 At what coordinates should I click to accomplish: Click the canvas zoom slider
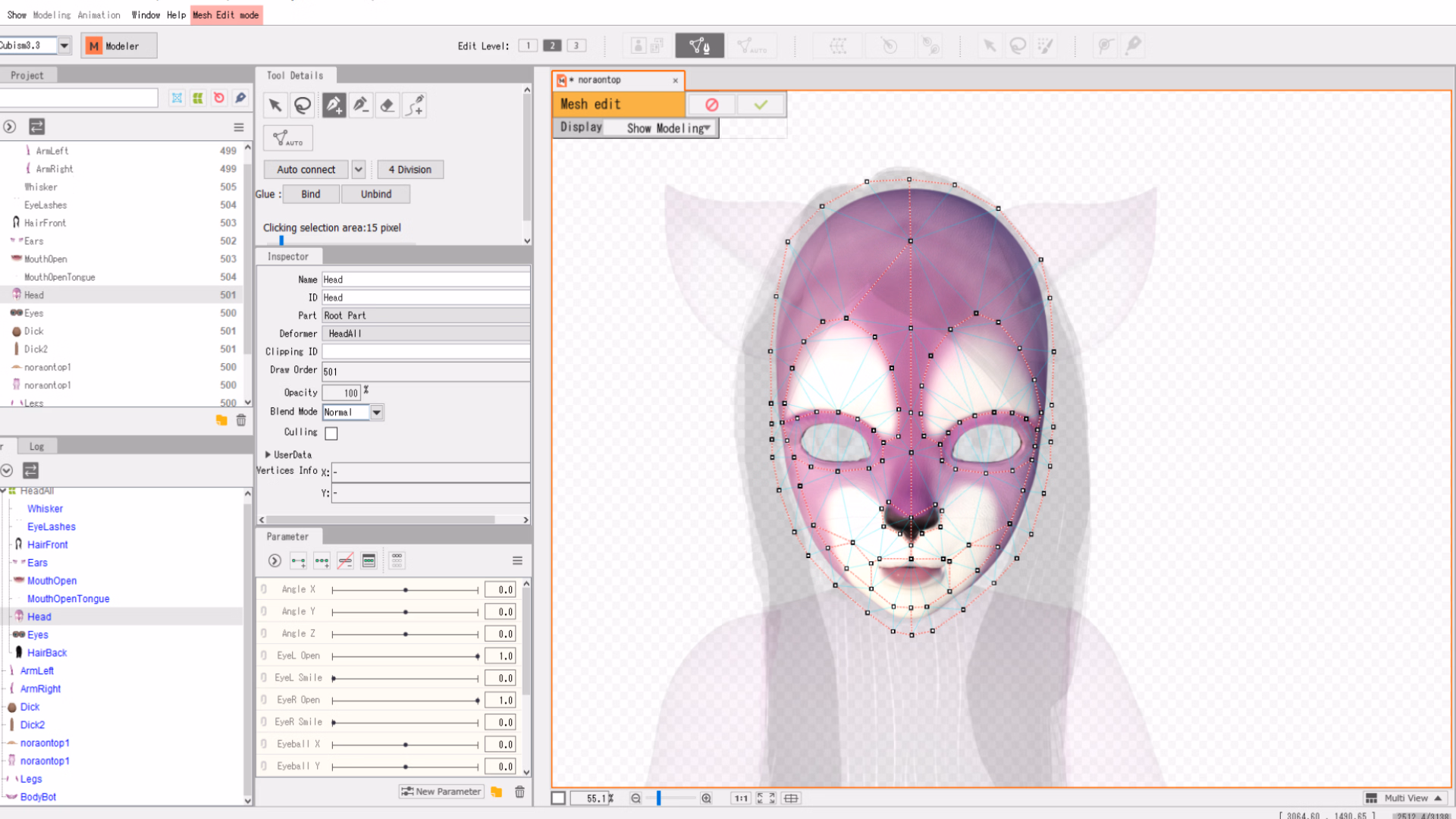coord(672,799)
